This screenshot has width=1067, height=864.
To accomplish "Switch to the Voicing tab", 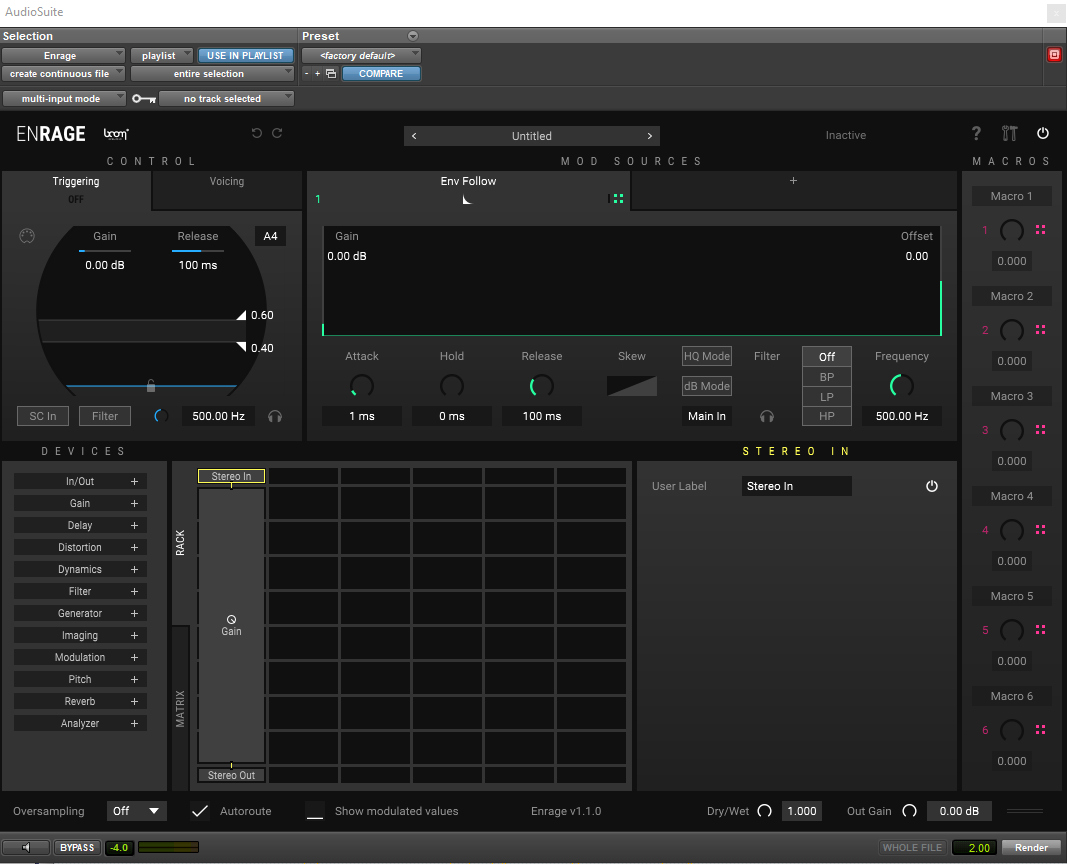I will tap(227, 182).
